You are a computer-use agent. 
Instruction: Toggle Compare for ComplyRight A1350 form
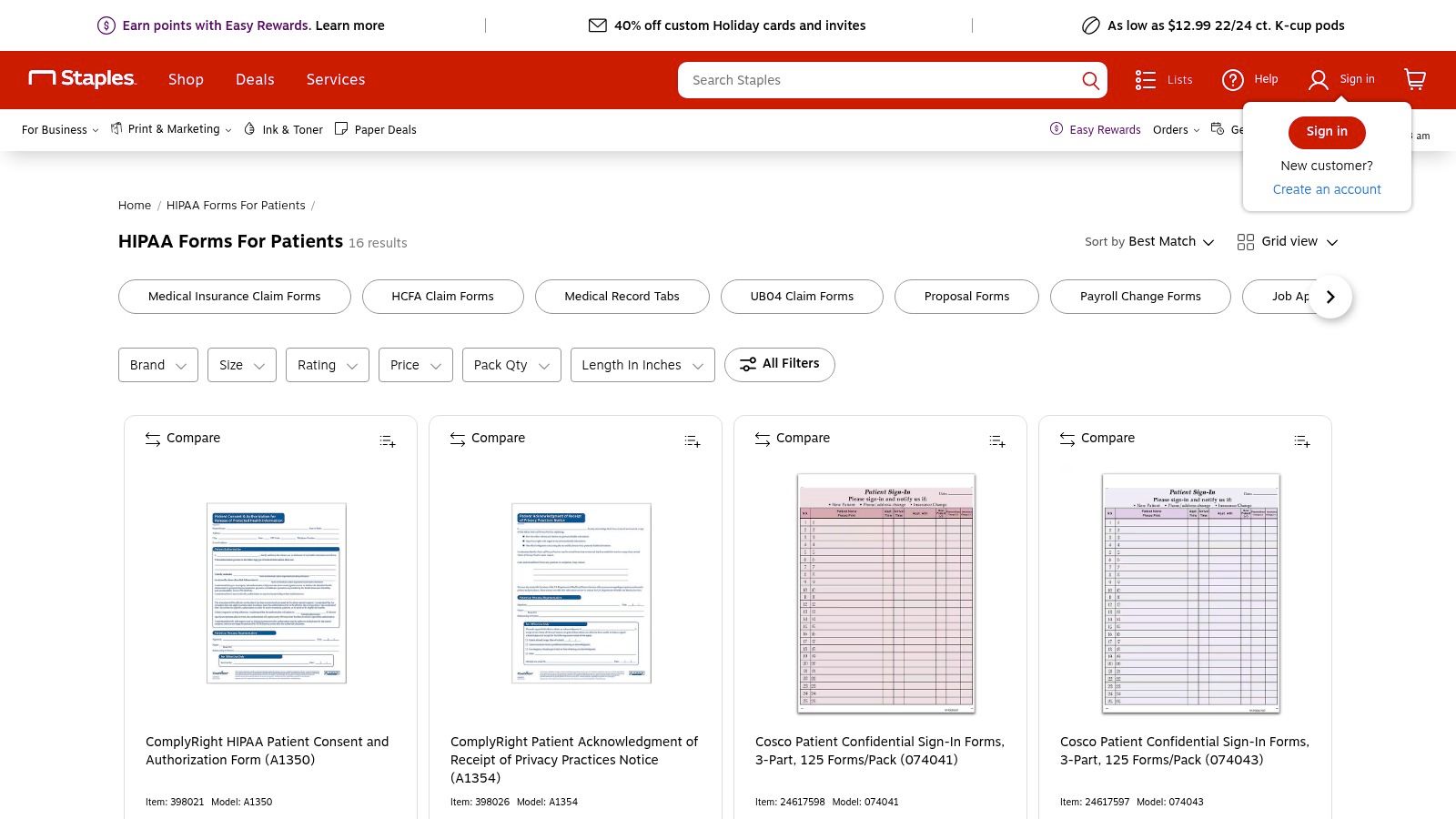[x=183, y=439]
